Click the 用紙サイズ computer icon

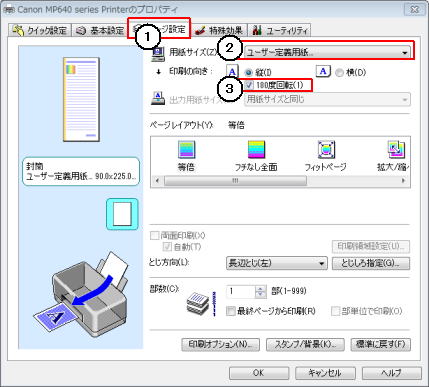(x=158, y=54)
